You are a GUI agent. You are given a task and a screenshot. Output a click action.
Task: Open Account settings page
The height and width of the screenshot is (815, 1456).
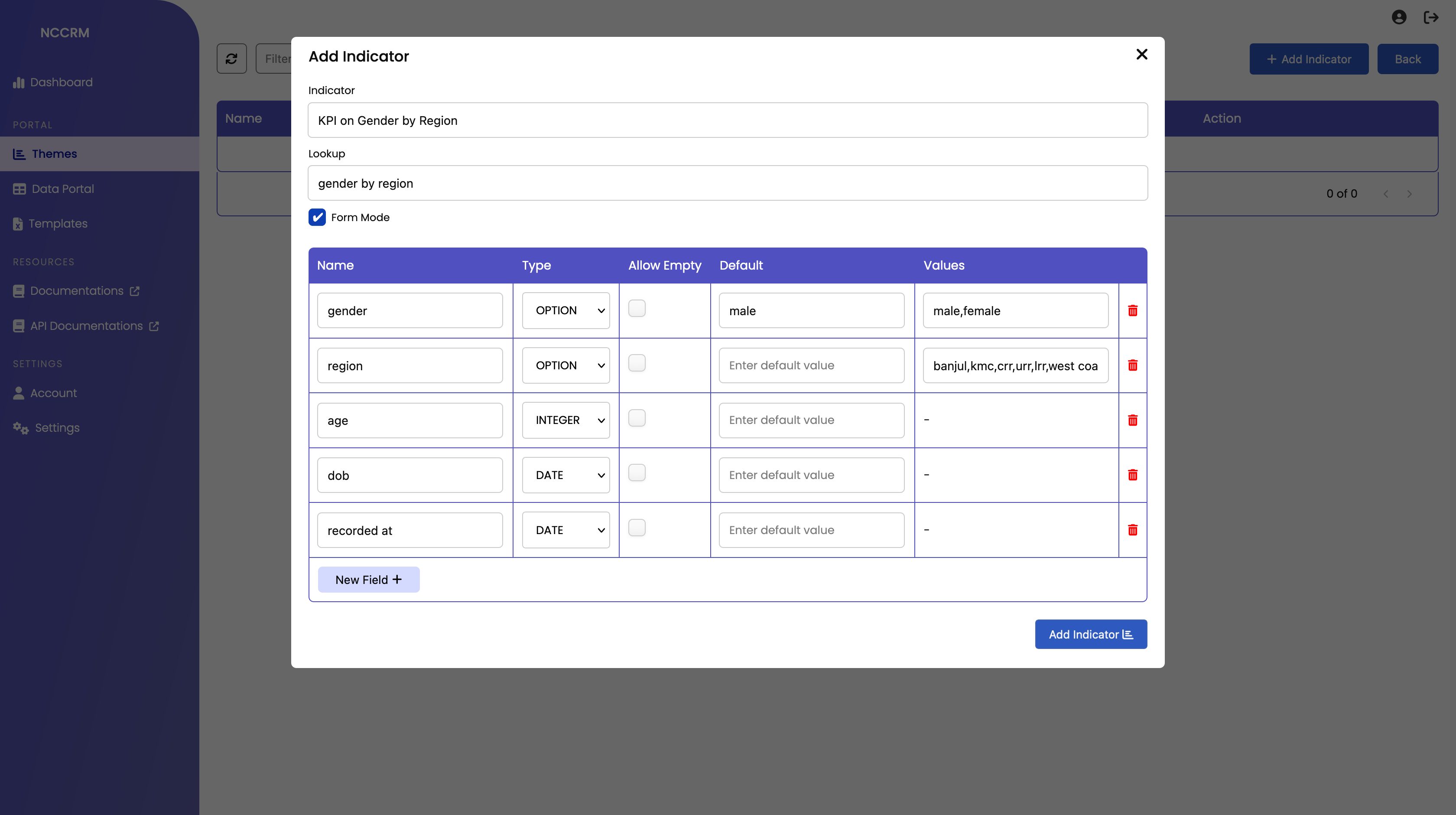coord(45,393)
